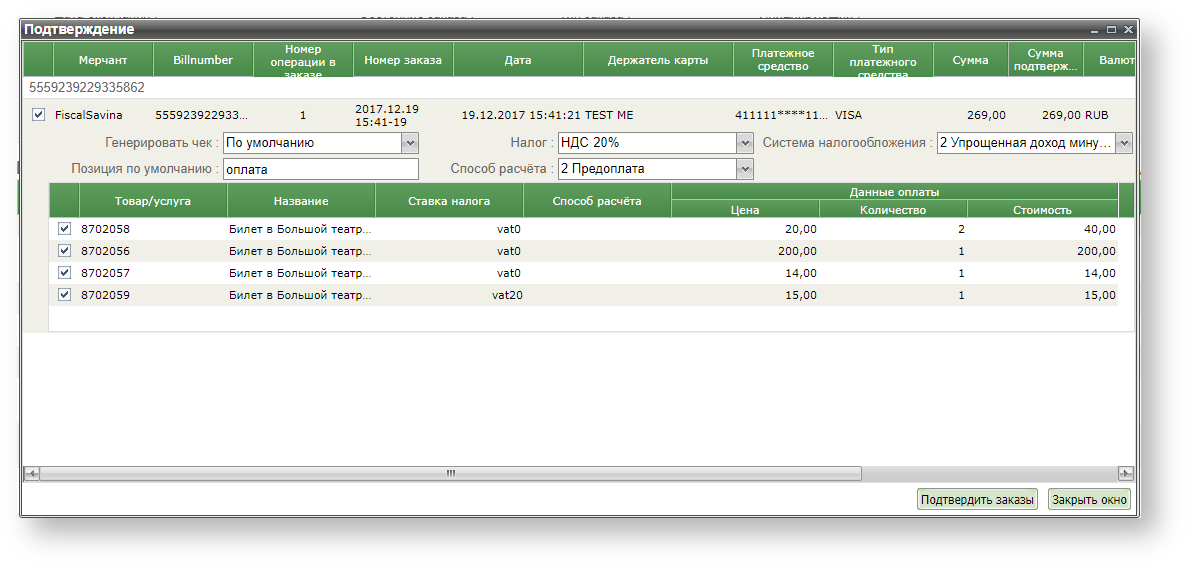The width and height of the screenshot is (1189, 566).
Task: Click Подтвердить заказы button
Action: click(977, 500)
